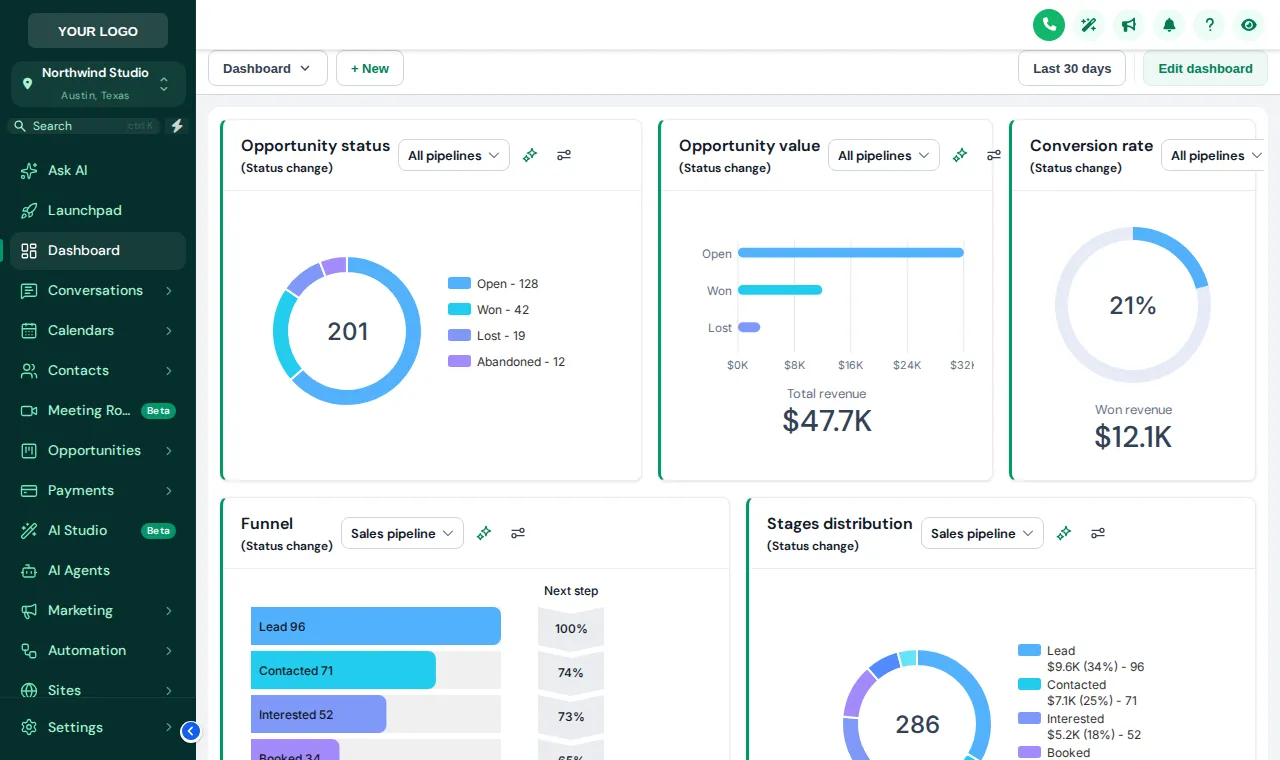Click the AI sparkle icon in Opportunity status card

point(530,155)
